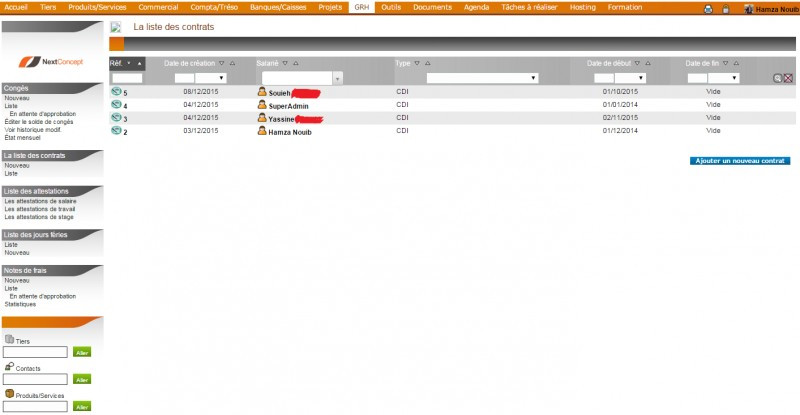Open Nouveau under Congés
800x415 pixels.
pyautogui.click(x=17, y=98)
